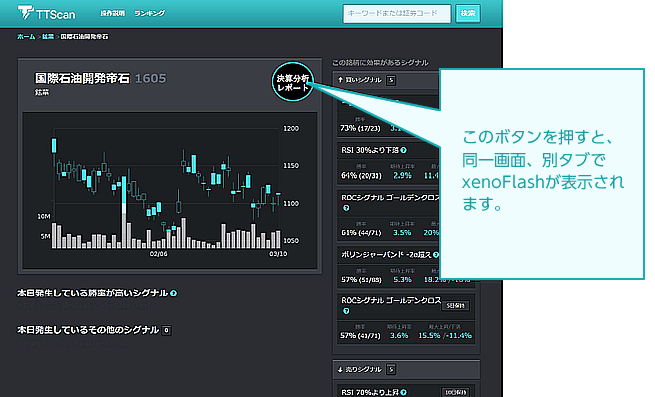The width and height of the screenshot is (655, 397).
Task: Expand the 買いシグナル count badge
Action: pos(391,80)
